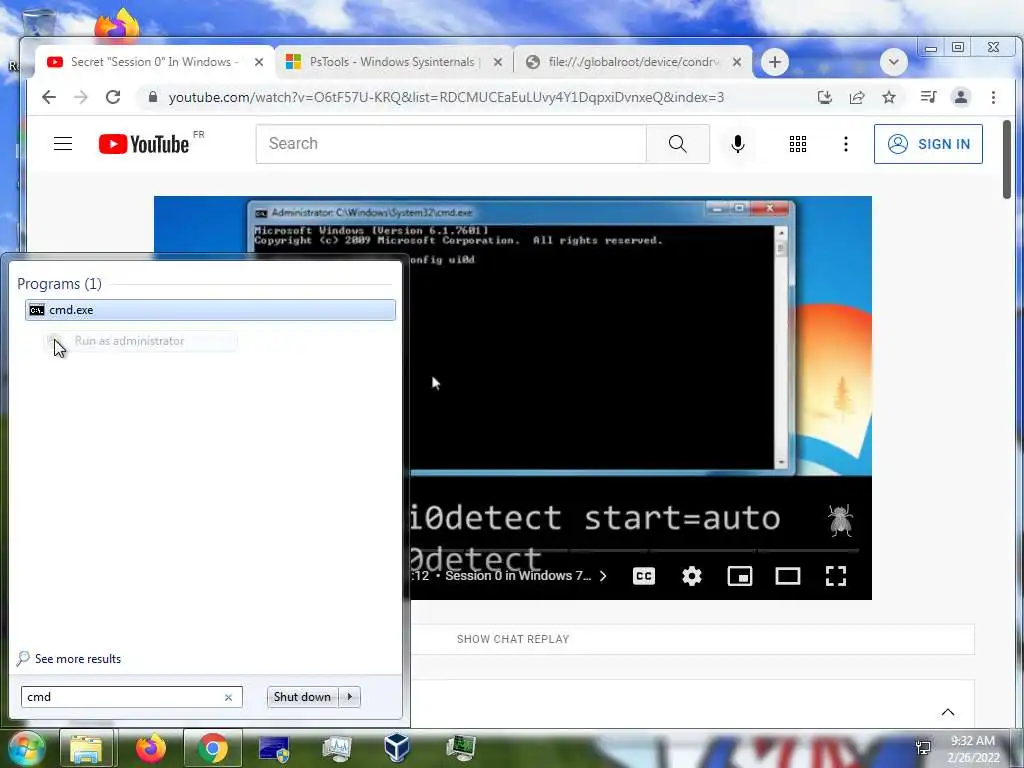
Task: Focus the YouTube Search field
Action: [x=451, y=144]
